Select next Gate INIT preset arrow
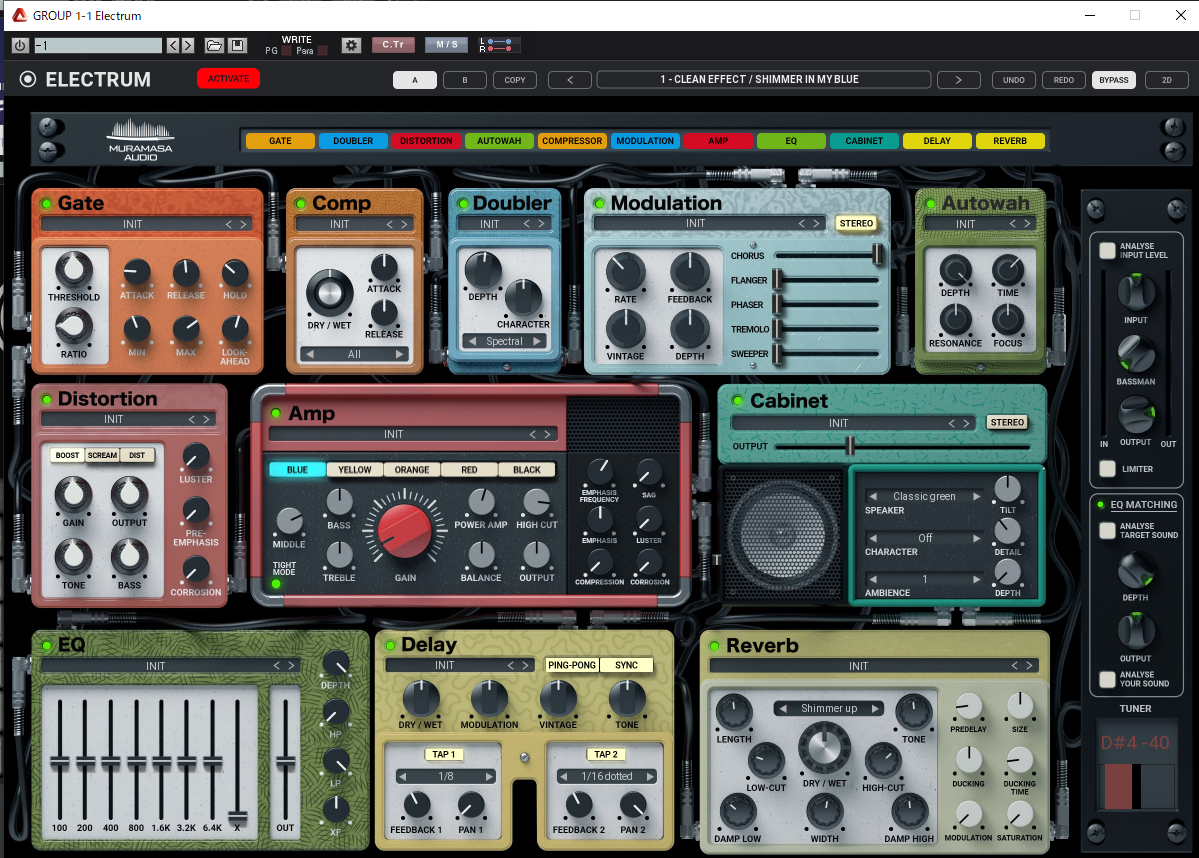The image size is (1199, 858). (244, 224)
